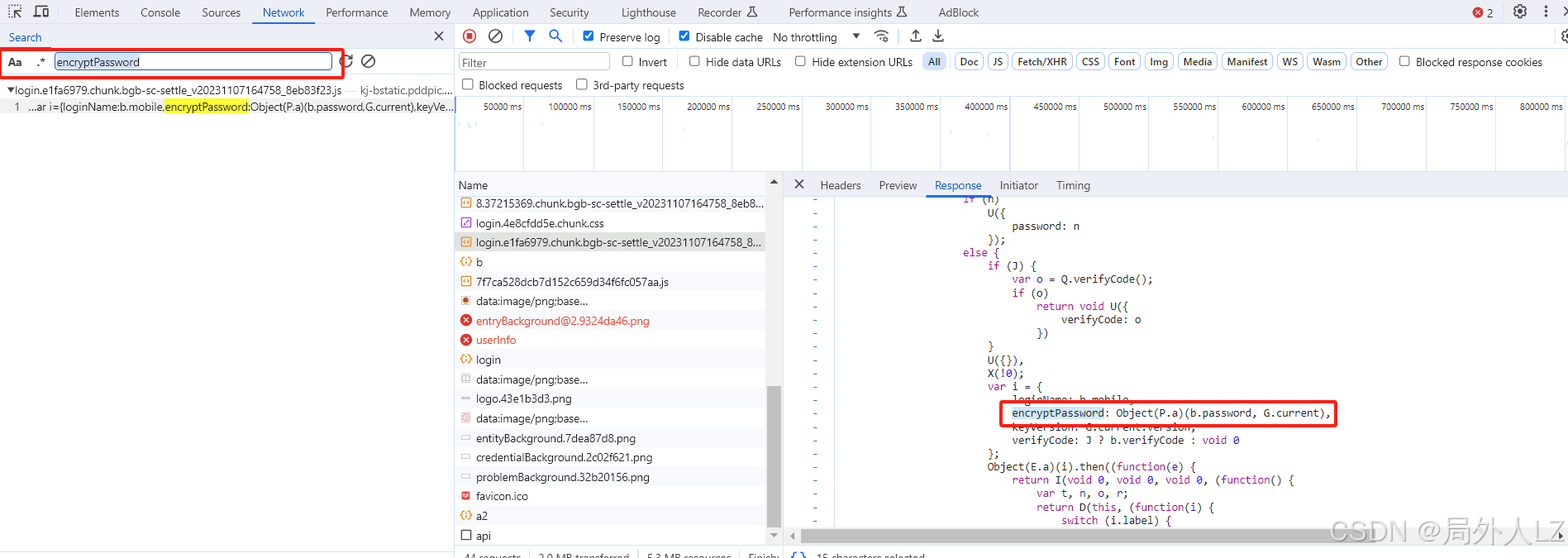Image resolution: width=1568 pixels, height=558 pixels.
Task: Filter requests by Manifest type
Action: coord(1246,62)
